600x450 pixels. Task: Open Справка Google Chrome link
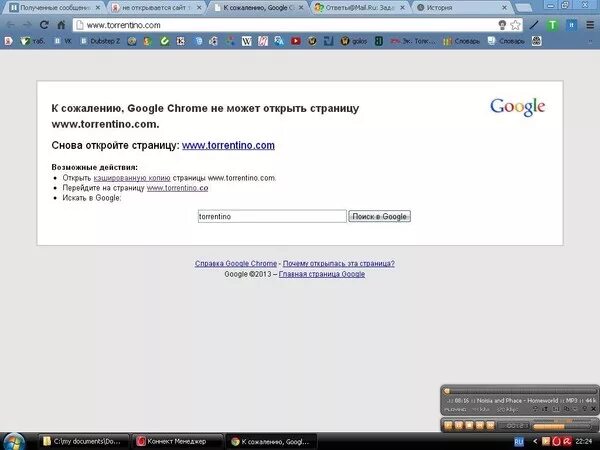(x=236, y=263)
